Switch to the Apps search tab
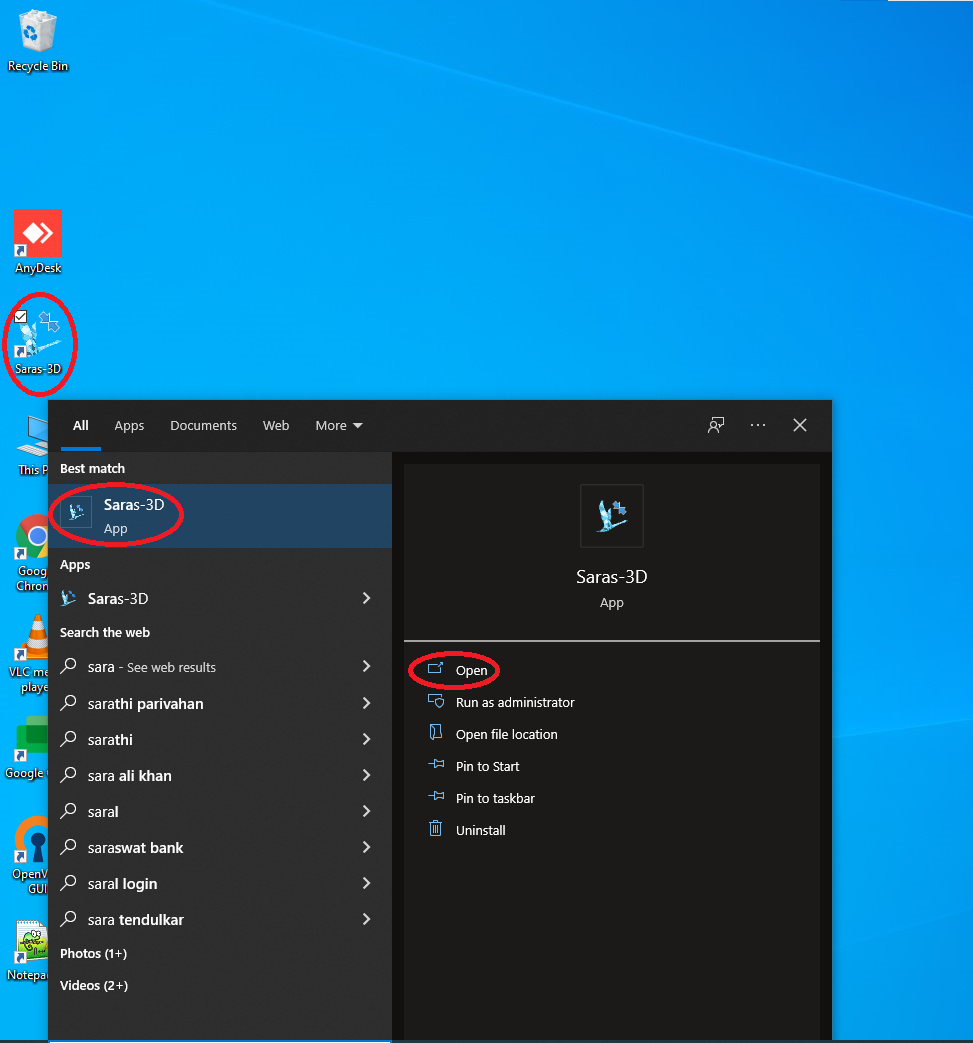This screenshot has height=1043, width=973. 129,426
